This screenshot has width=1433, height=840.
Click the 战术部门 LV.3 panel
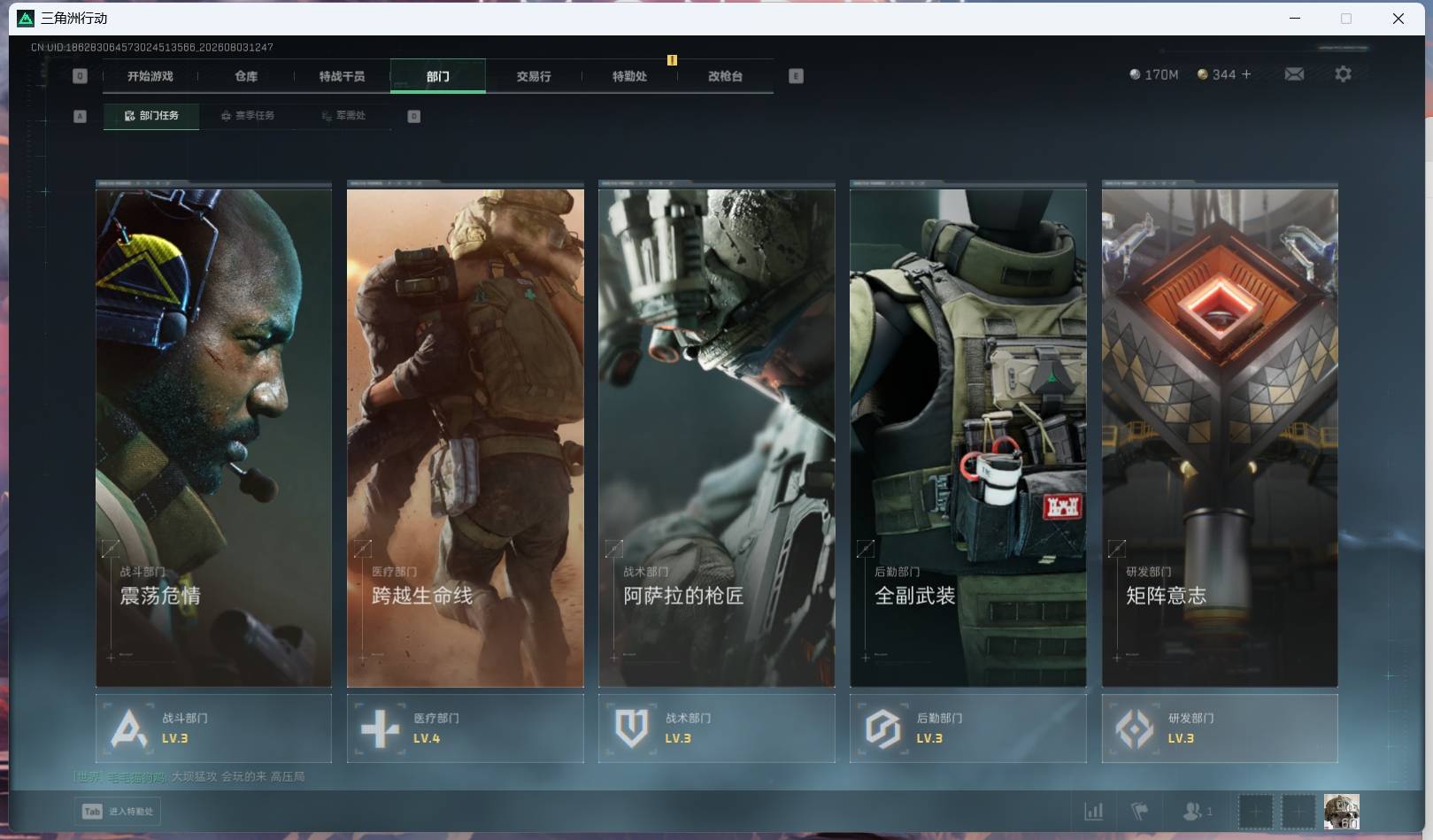coord(717,728)
